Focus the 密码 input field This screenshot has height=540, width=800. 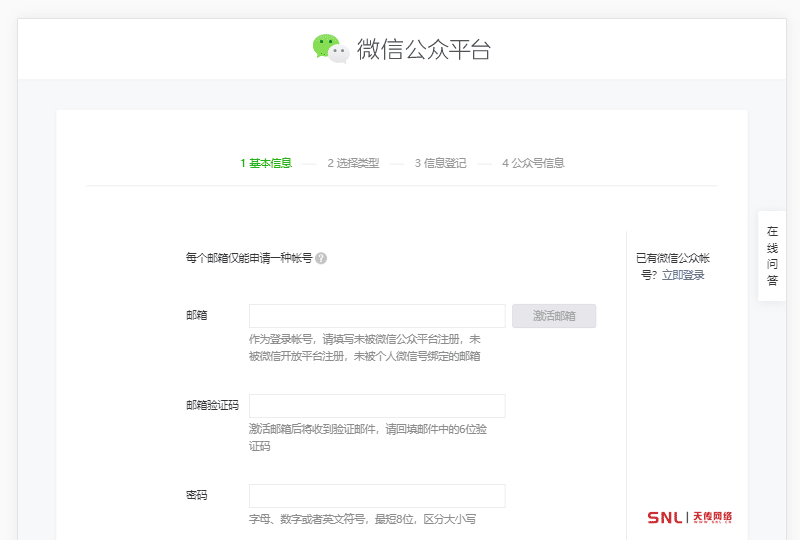pos(377,496)
